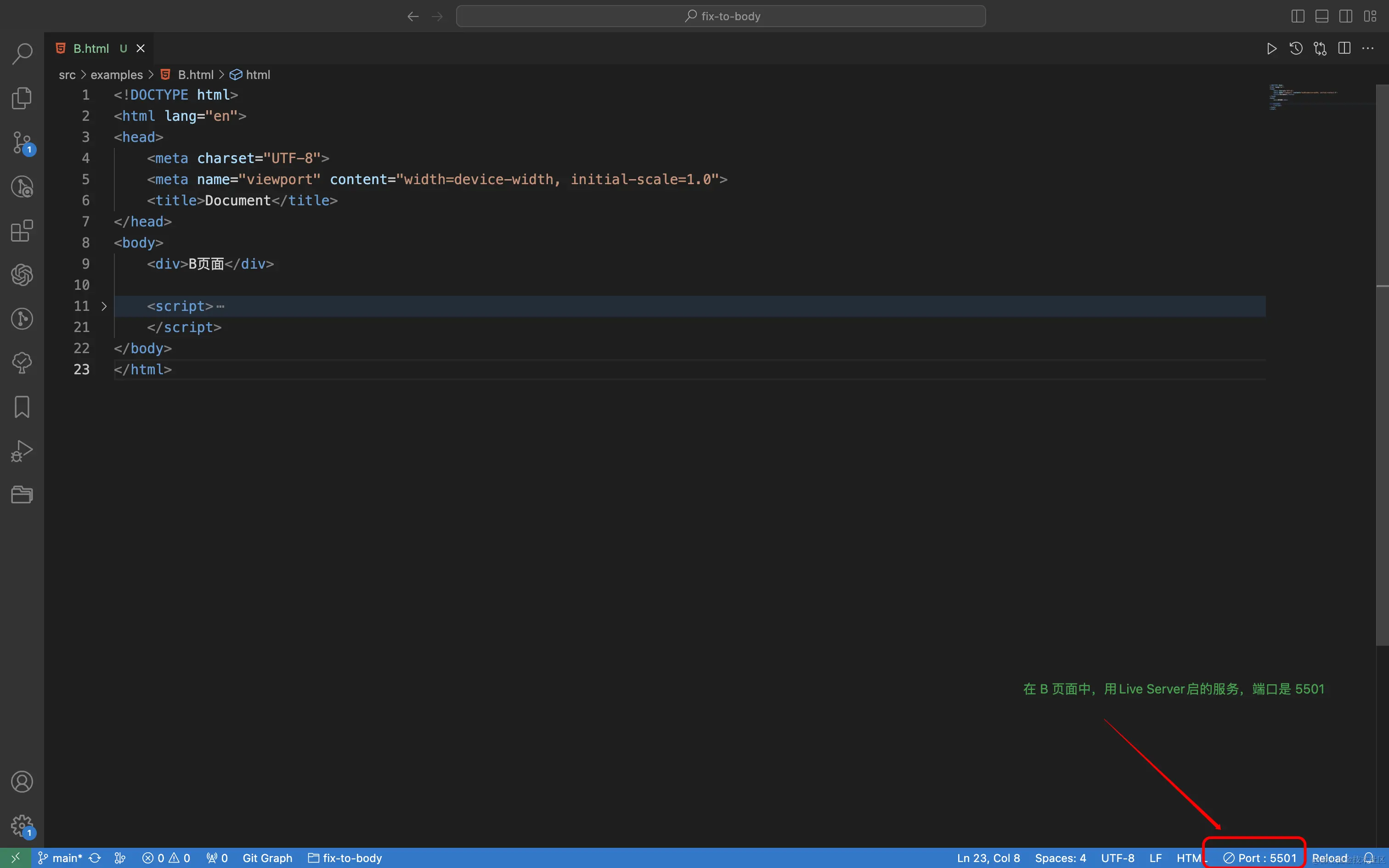Open the Accounts icon in activity bar
This screenshot has height=868, width=1389.
22,782
